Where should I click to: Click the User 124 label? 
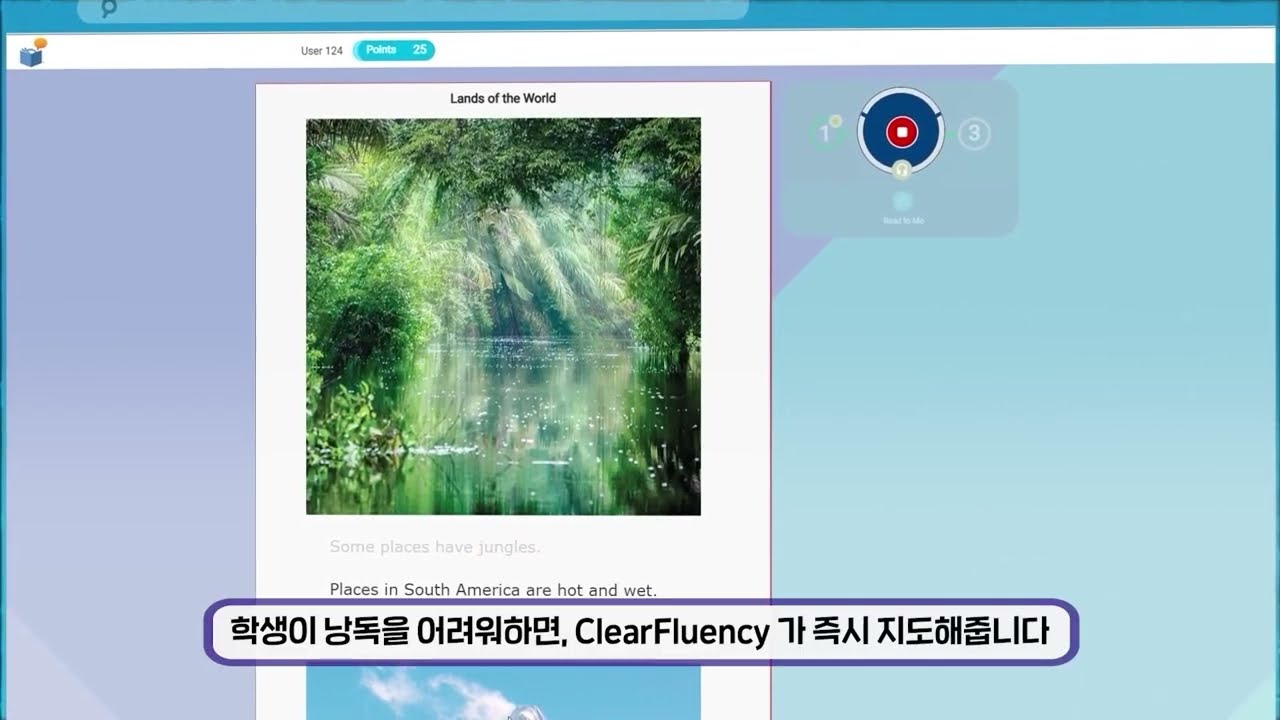click(322, 51)
